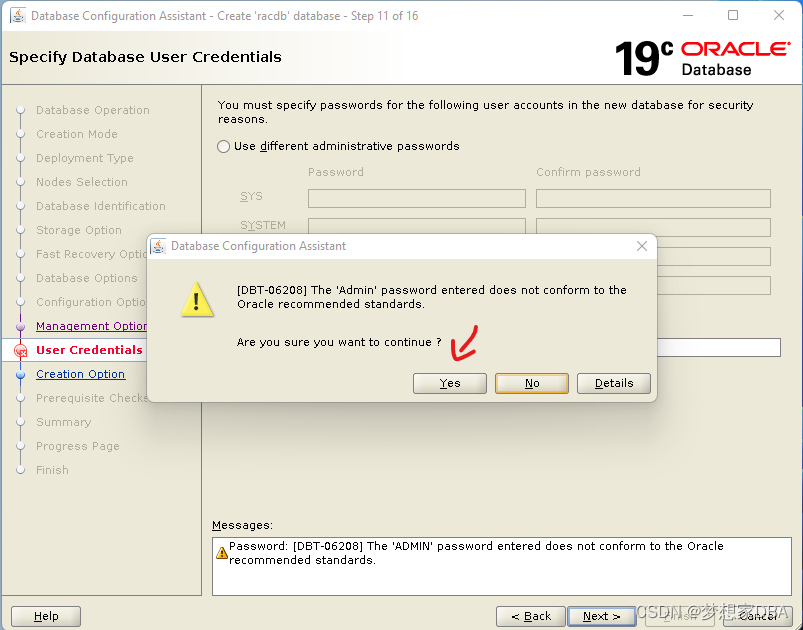The width and height of the screenshot is (803, 630).
Task: Click the Creation Mode step
Action: pos(77,134)
